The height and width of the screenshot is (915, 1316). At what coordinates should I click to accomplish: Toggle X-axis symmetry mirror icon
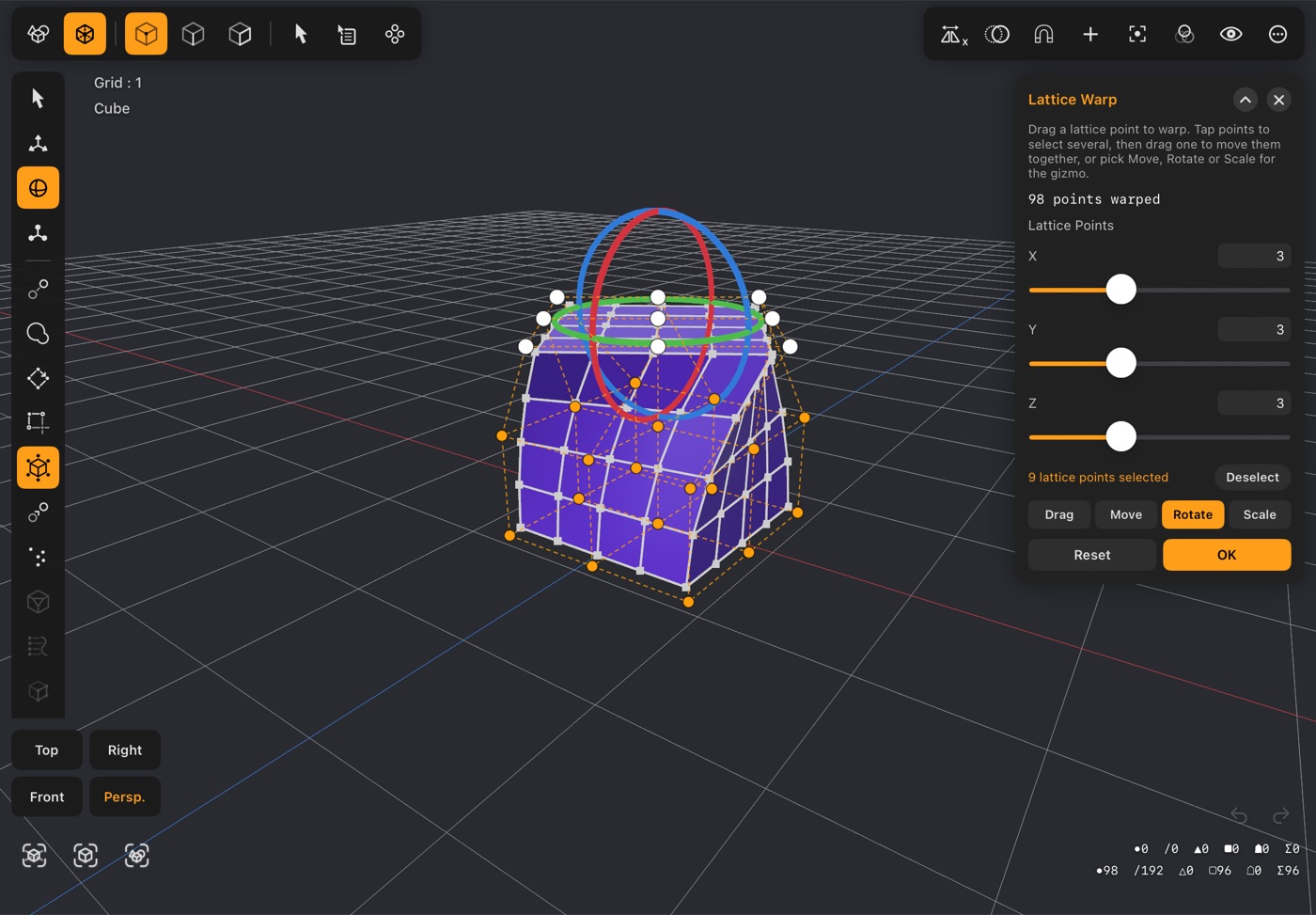click(953, 35)
